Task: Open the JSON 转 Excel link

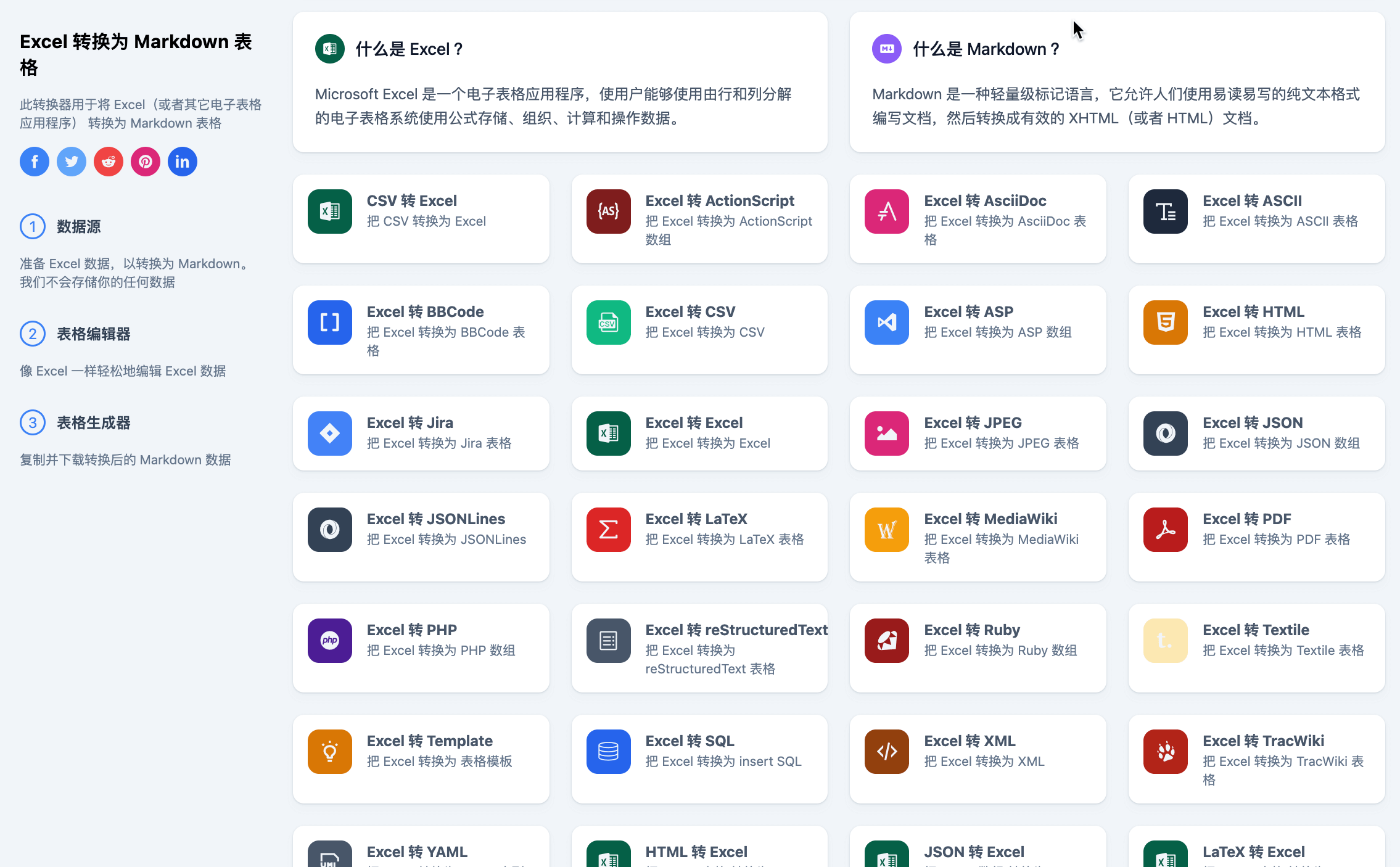Action: (974, 852)
